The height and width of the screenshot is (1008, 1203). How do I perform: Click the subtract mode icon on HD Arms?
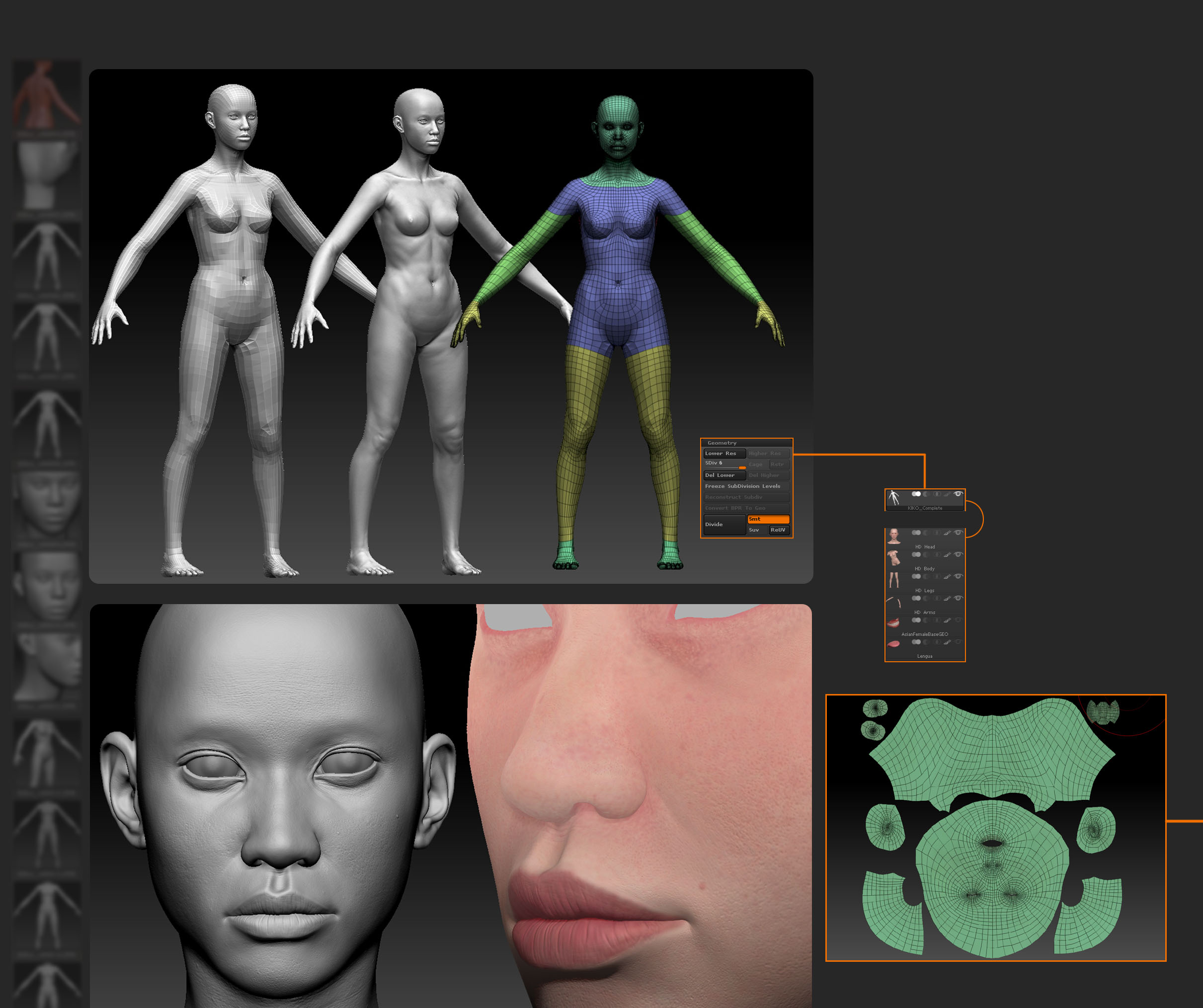(x=926, y=599)
